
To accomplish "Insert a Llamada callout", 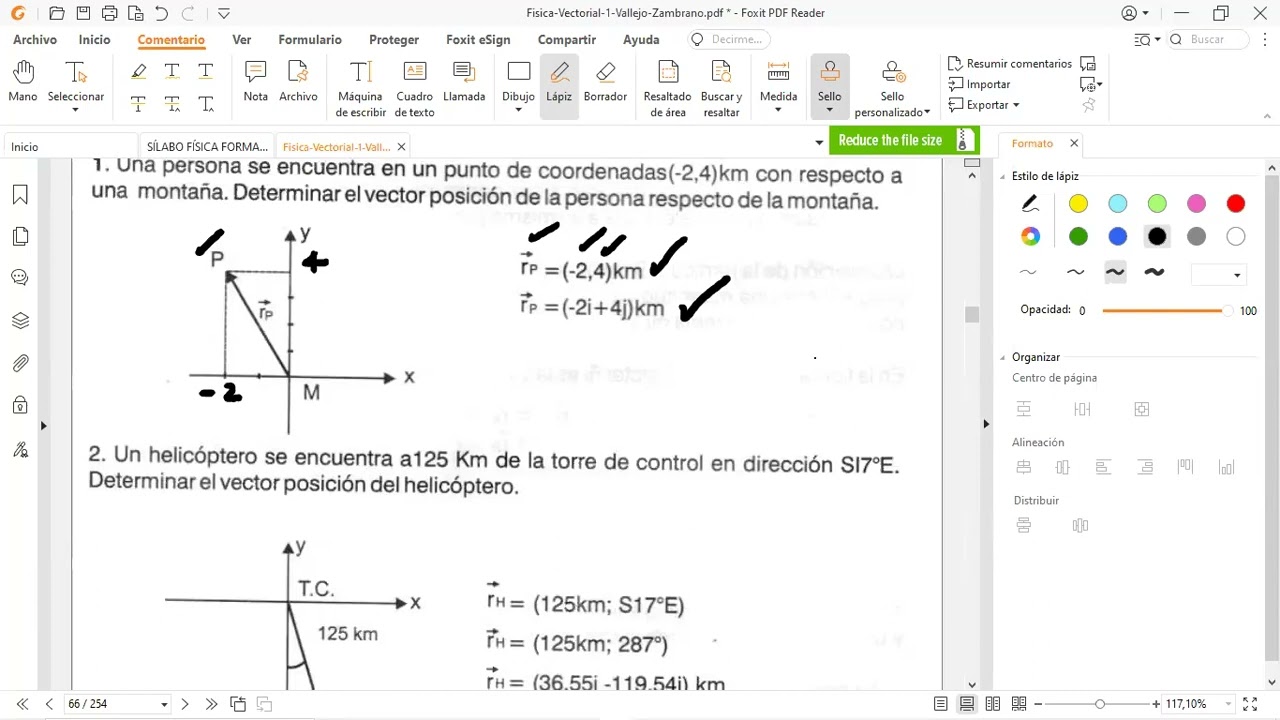I will pos(464,82).
